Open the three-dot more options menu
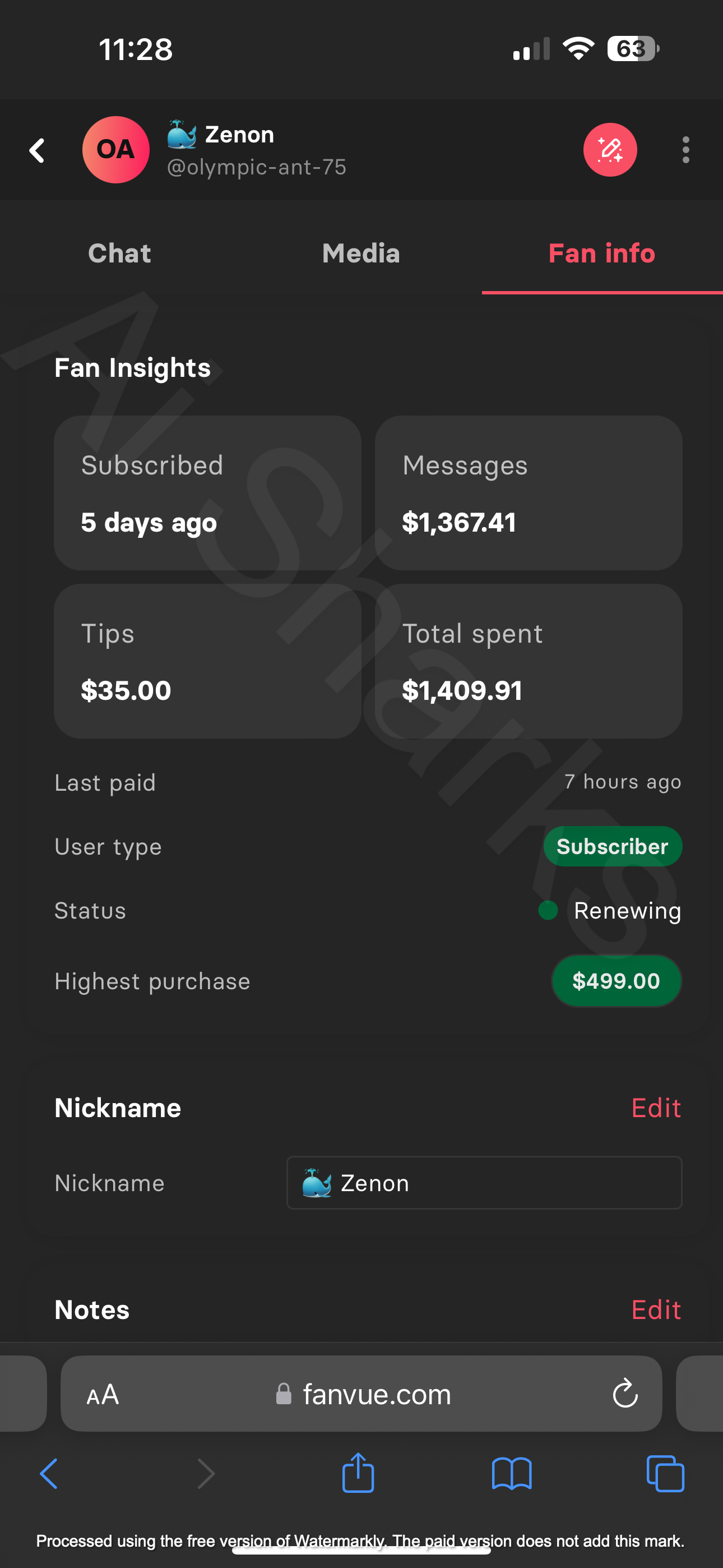 coord(685,150)
